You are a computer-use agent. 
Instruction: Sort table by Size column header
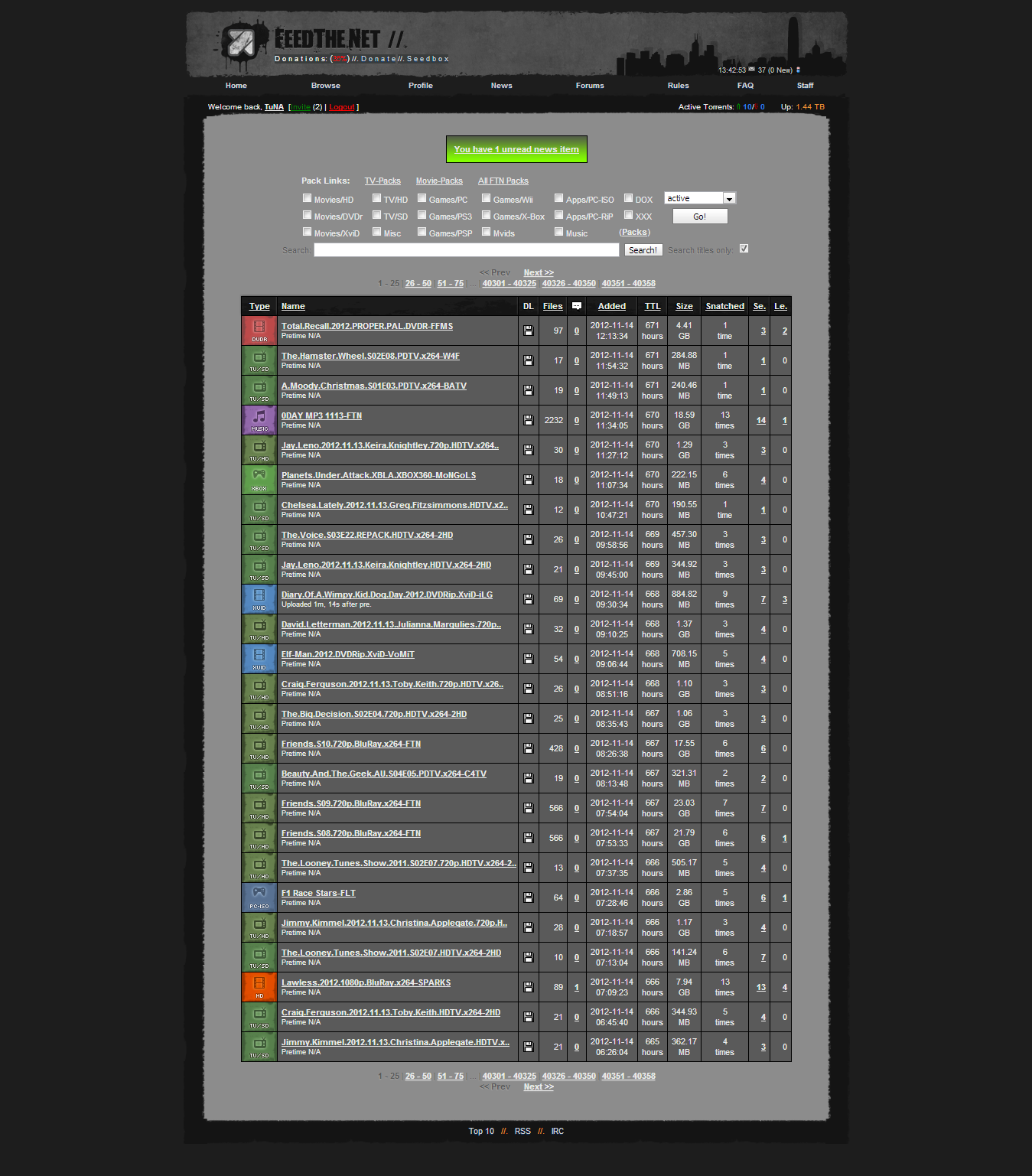(x=684, y=306)
